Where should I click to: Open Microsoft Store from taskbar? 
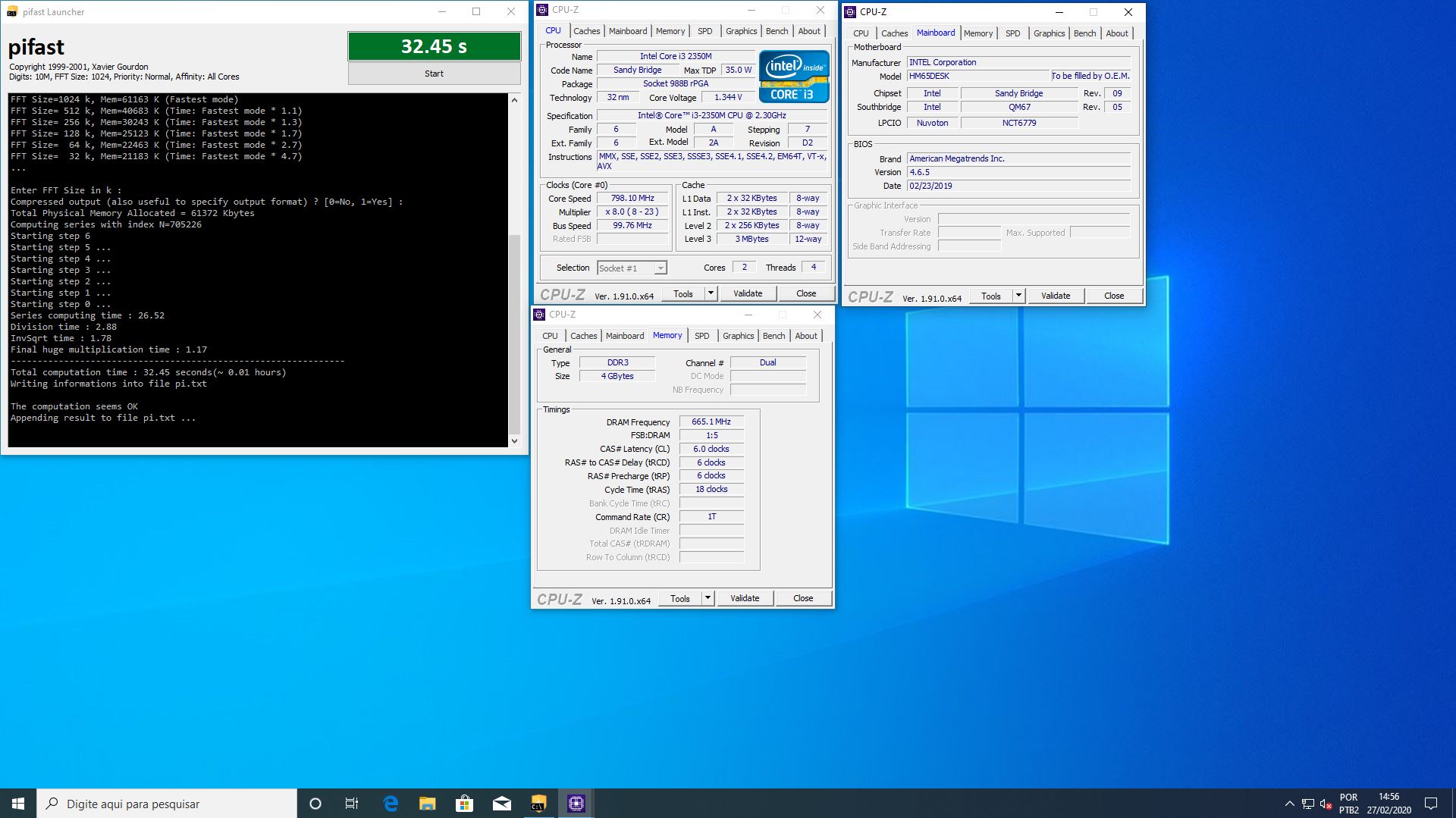(464, 804)
